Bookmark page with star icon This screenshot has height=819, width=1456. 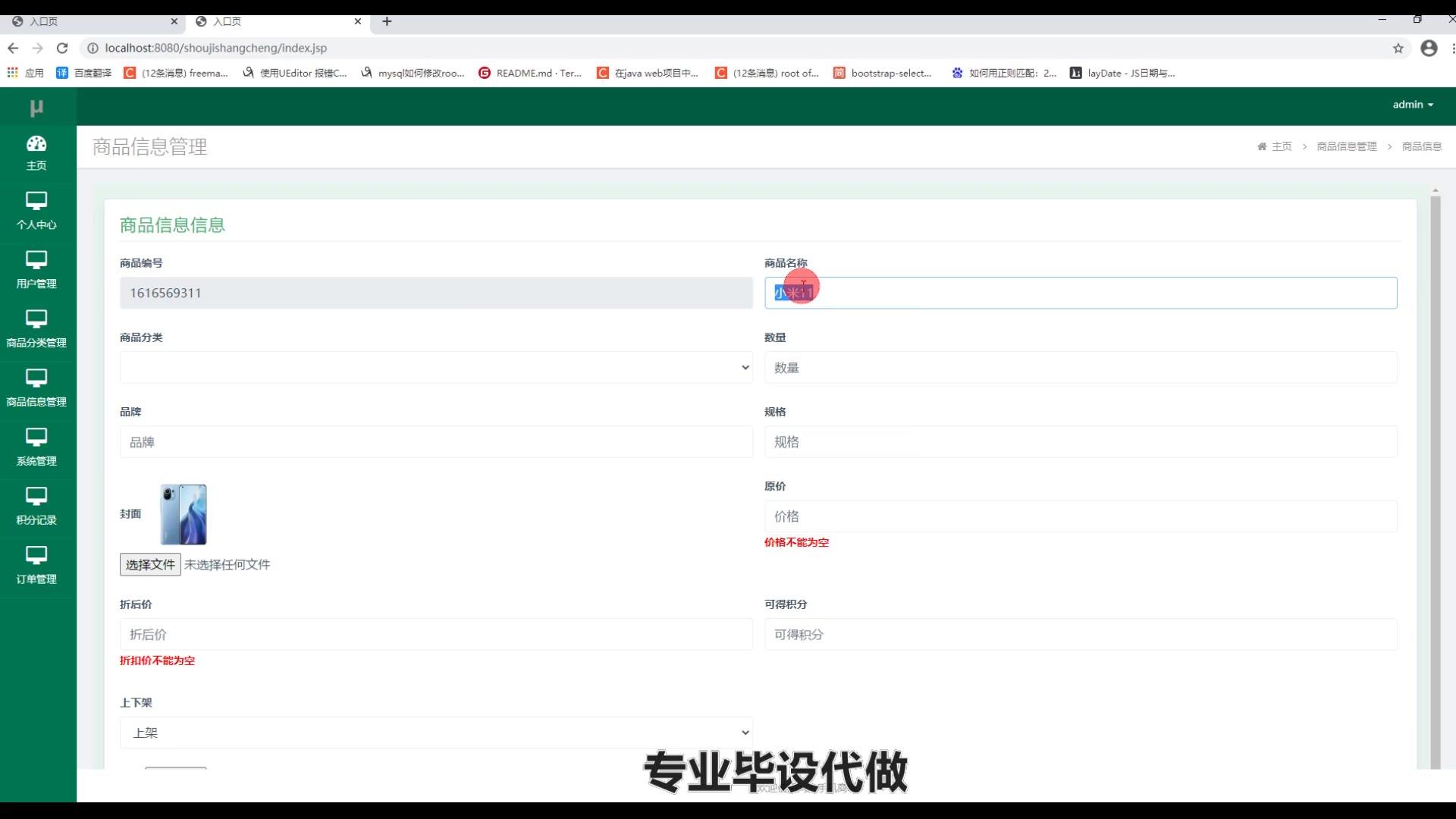point(1398,48)
